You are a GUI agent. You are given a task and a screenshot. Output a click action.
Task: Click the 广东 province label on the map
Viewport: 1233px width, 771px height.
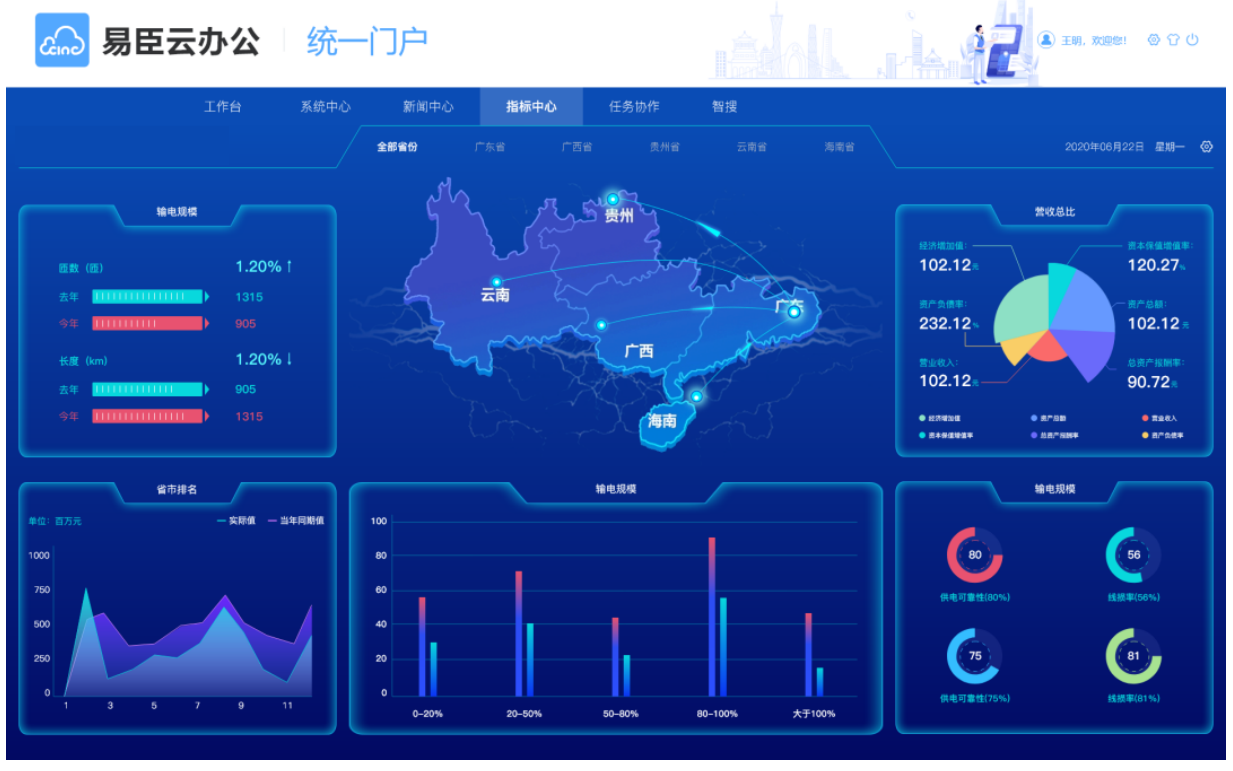pos(790,306)
